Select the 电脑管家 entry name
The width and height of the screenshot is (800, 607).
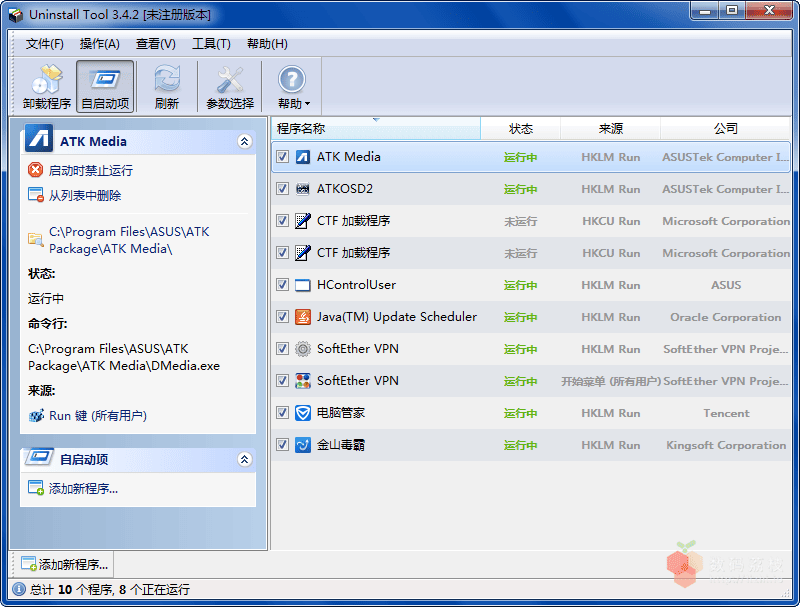341,413
